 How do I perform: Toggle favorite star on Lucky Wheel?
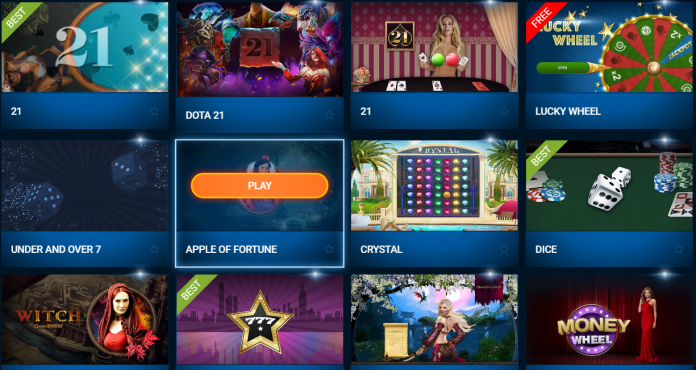[x=679, y=111]
